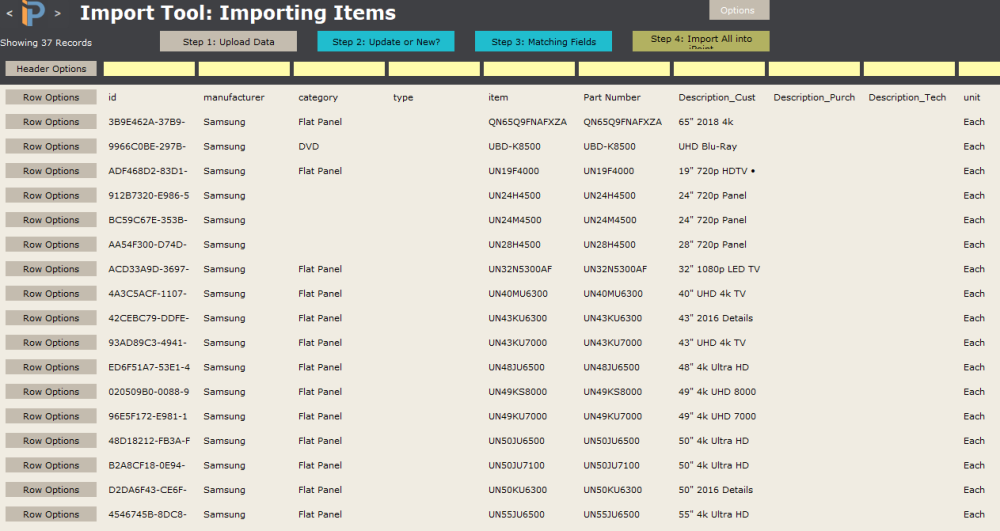
Task: Open Row Options for UN50KU6300 row
Action: pyautogui.click(x=51, y=490)
